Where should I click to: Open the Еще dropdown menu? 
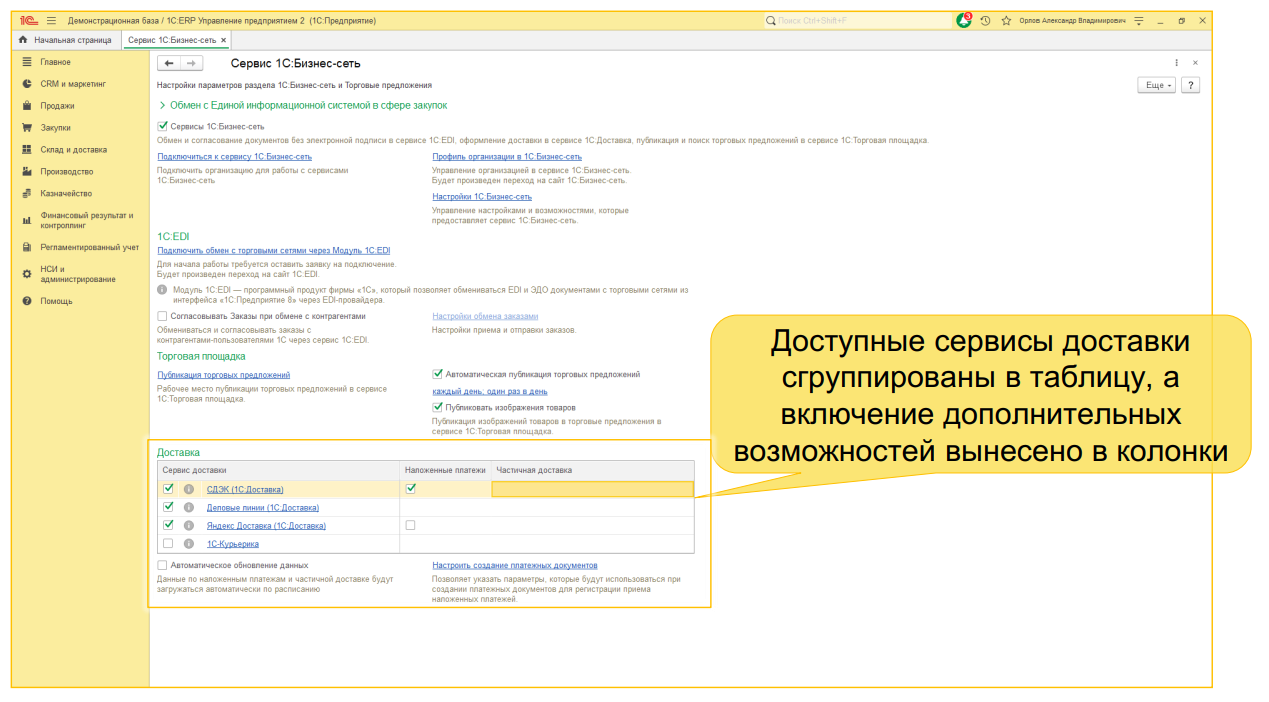click(1158, 85)
